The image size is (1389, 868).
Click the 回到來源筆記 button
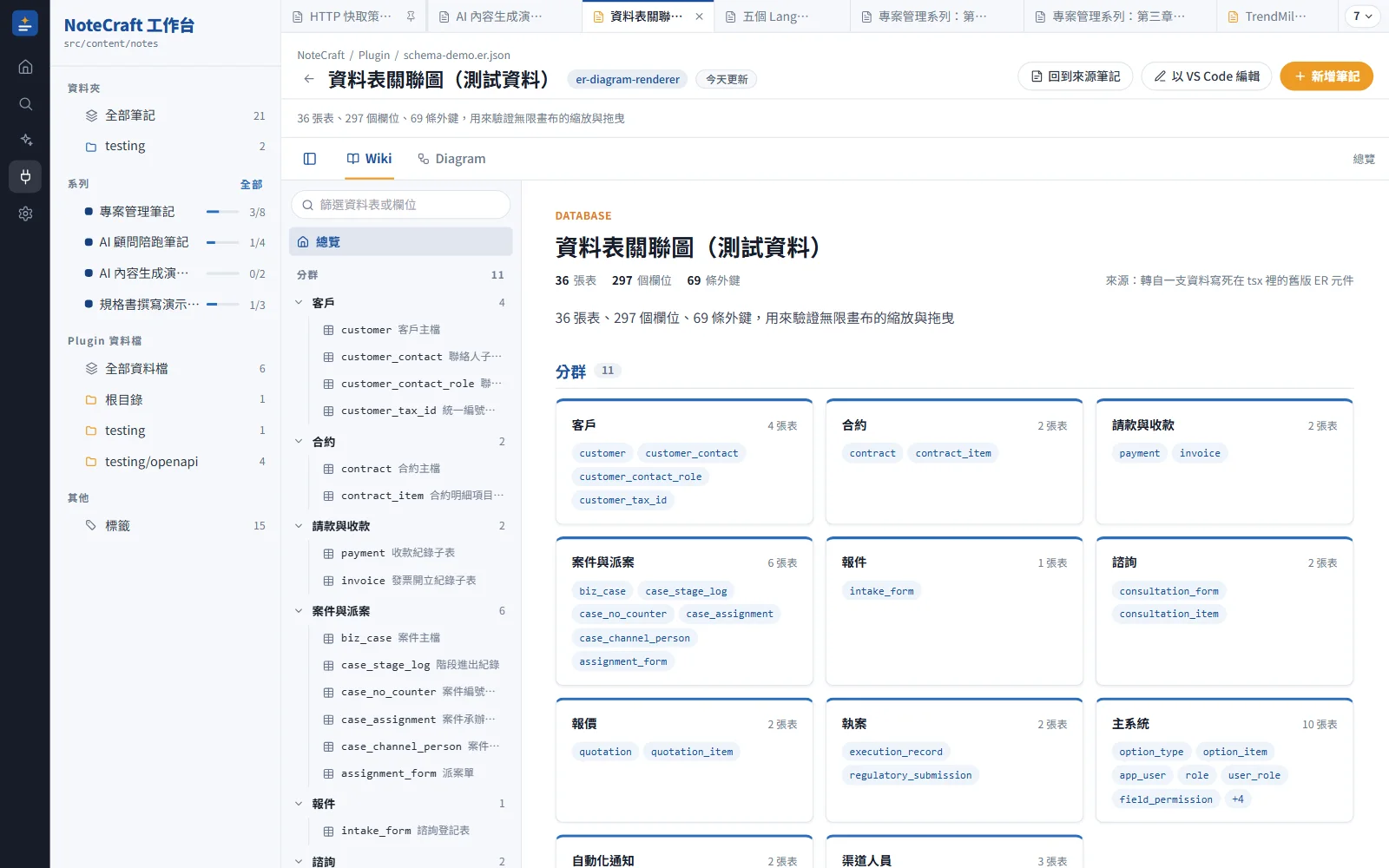[x=1076, y=76]
